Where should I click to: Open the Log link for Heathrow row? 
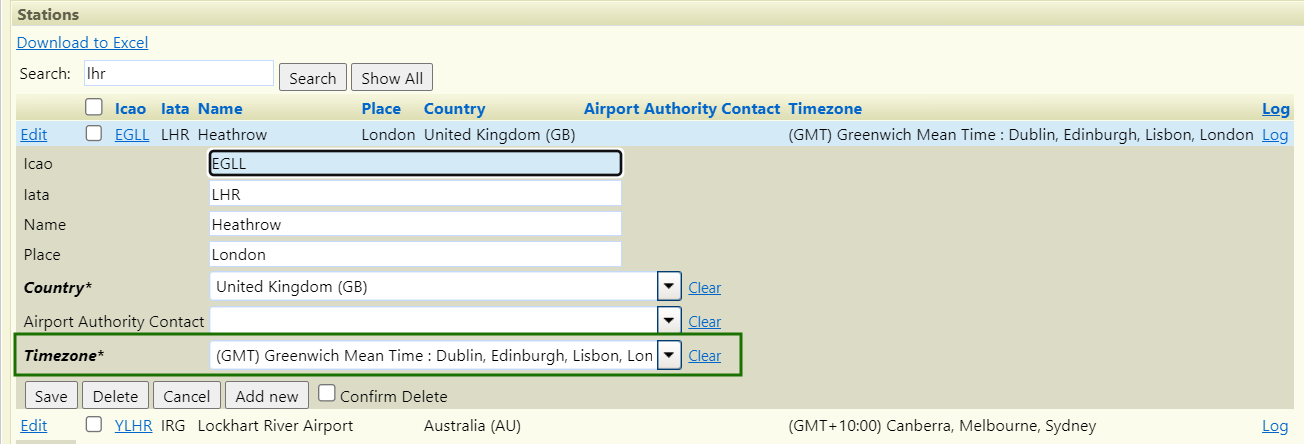click(x=1275, y=135)
